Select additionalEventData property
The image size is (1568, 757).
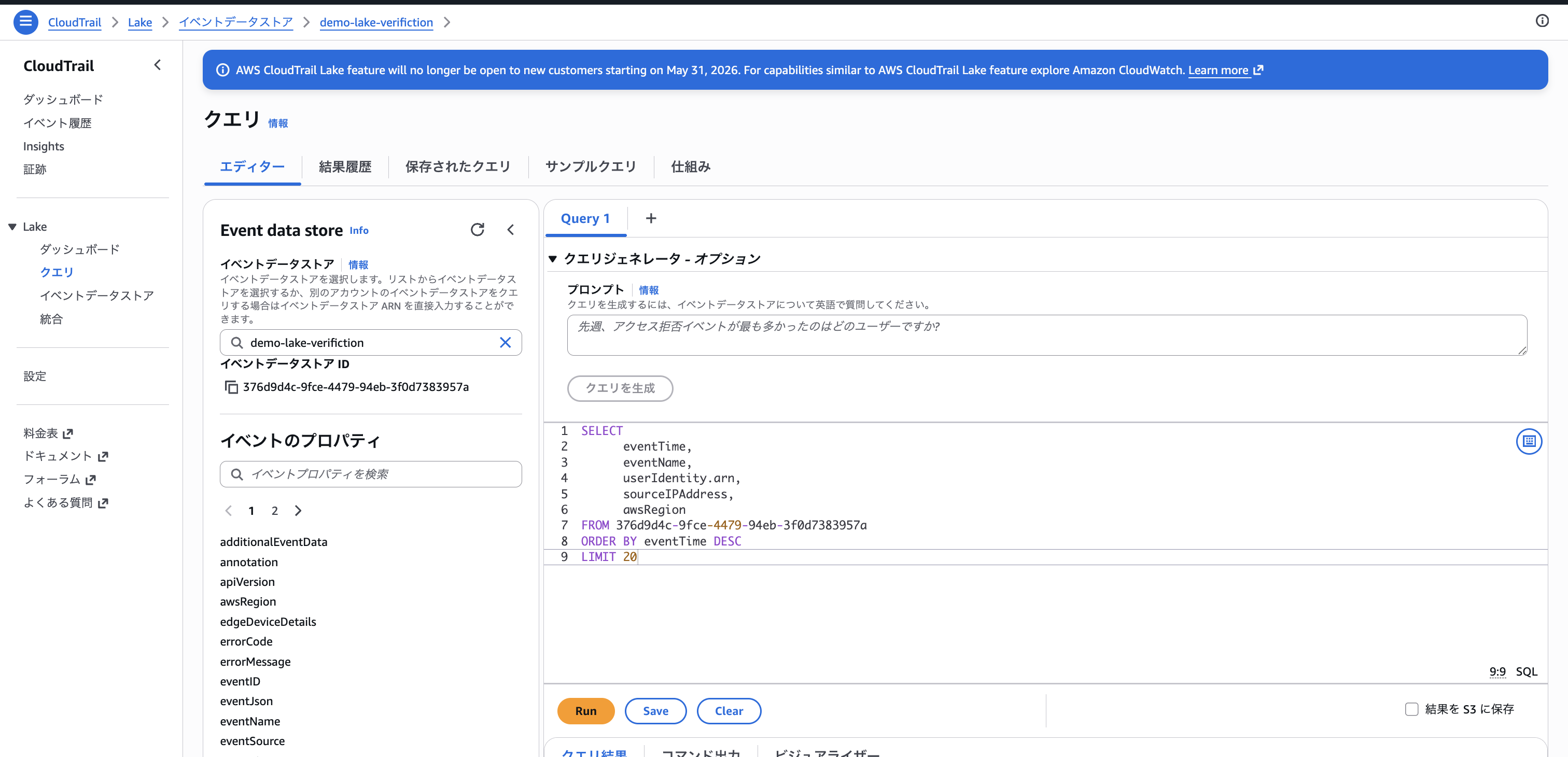(273, 542)
